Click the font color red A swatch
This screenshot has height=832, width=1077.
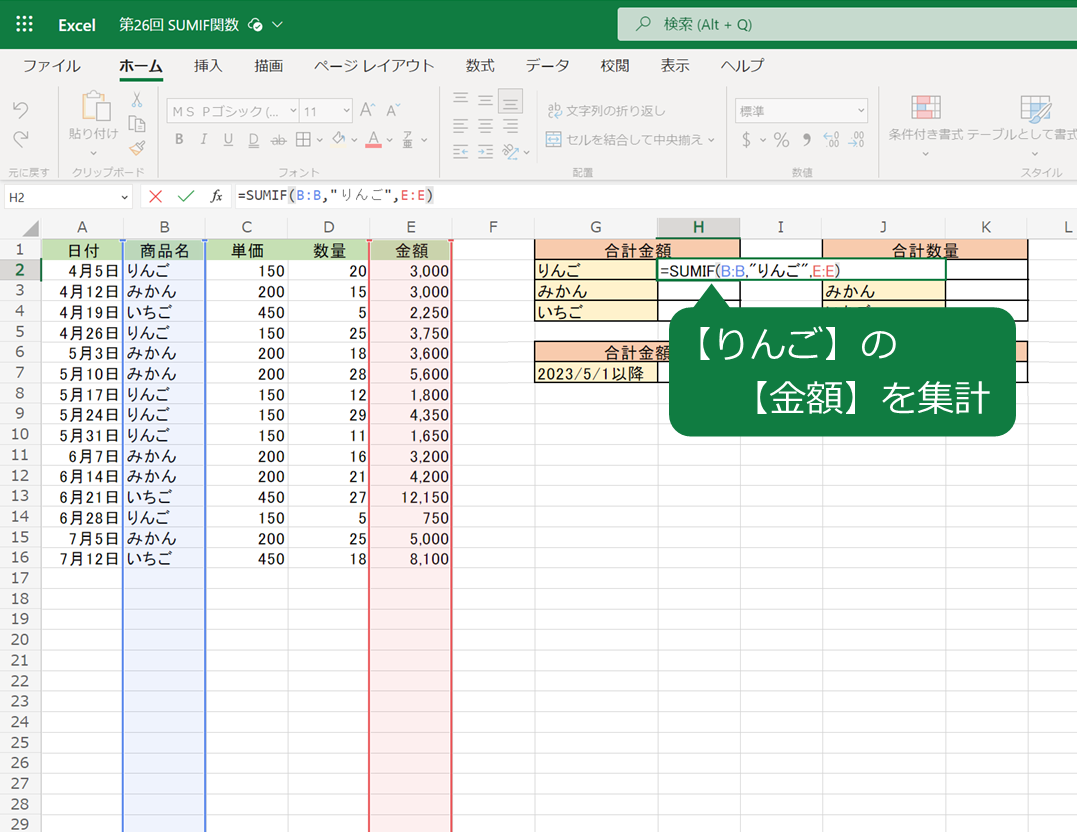click(373, 140)
